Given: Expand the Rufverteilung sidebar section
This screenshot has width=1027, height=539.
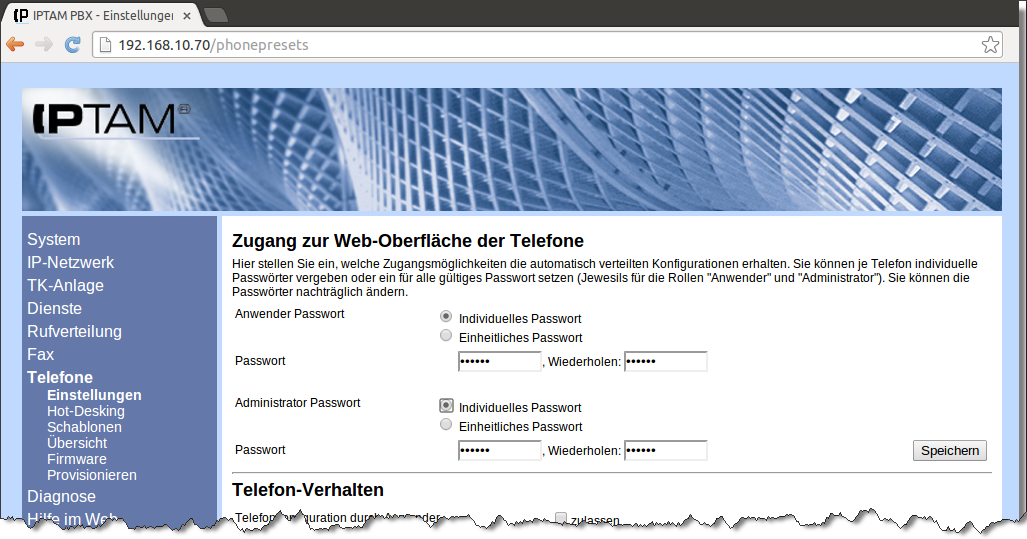Looking at the screenshot, I should (x=74, y=332).
